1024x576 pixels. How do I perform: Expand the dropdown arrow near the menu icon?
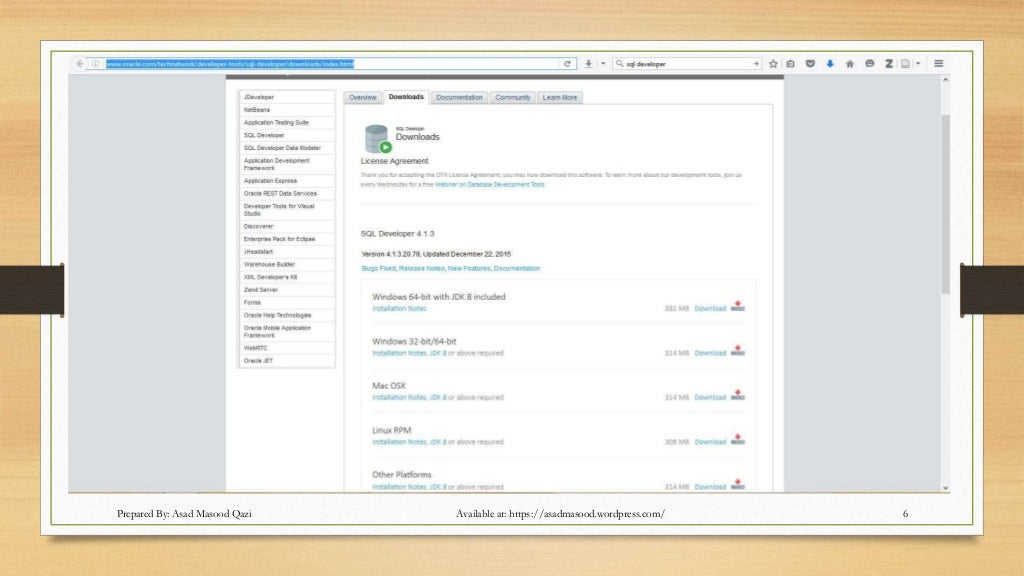(918, 63)
